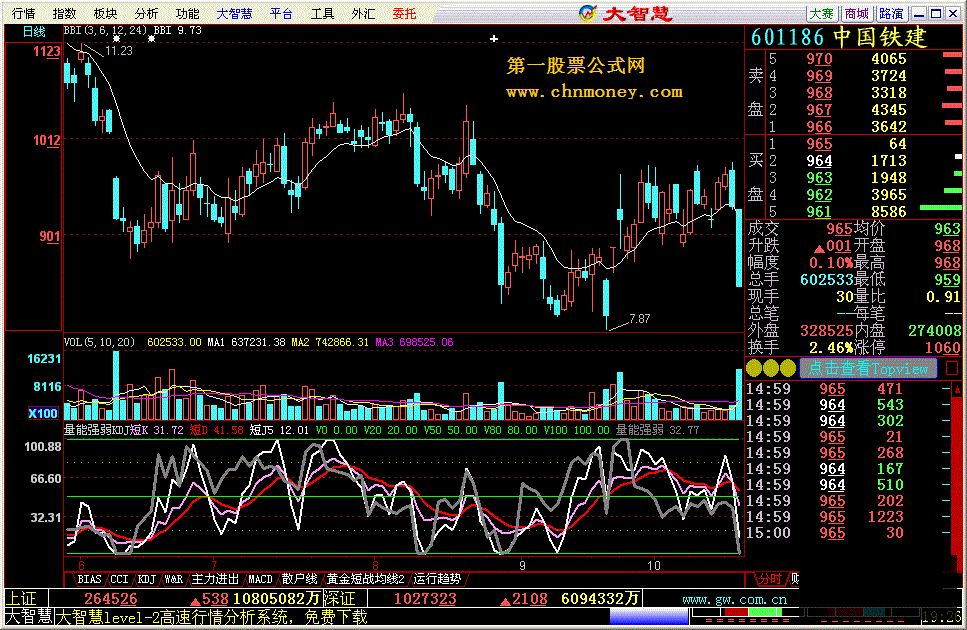Image resolution: width=967 pixels, height=630 pixels.
Task: Open the 平台 menu
Action: tap(281, 13)
